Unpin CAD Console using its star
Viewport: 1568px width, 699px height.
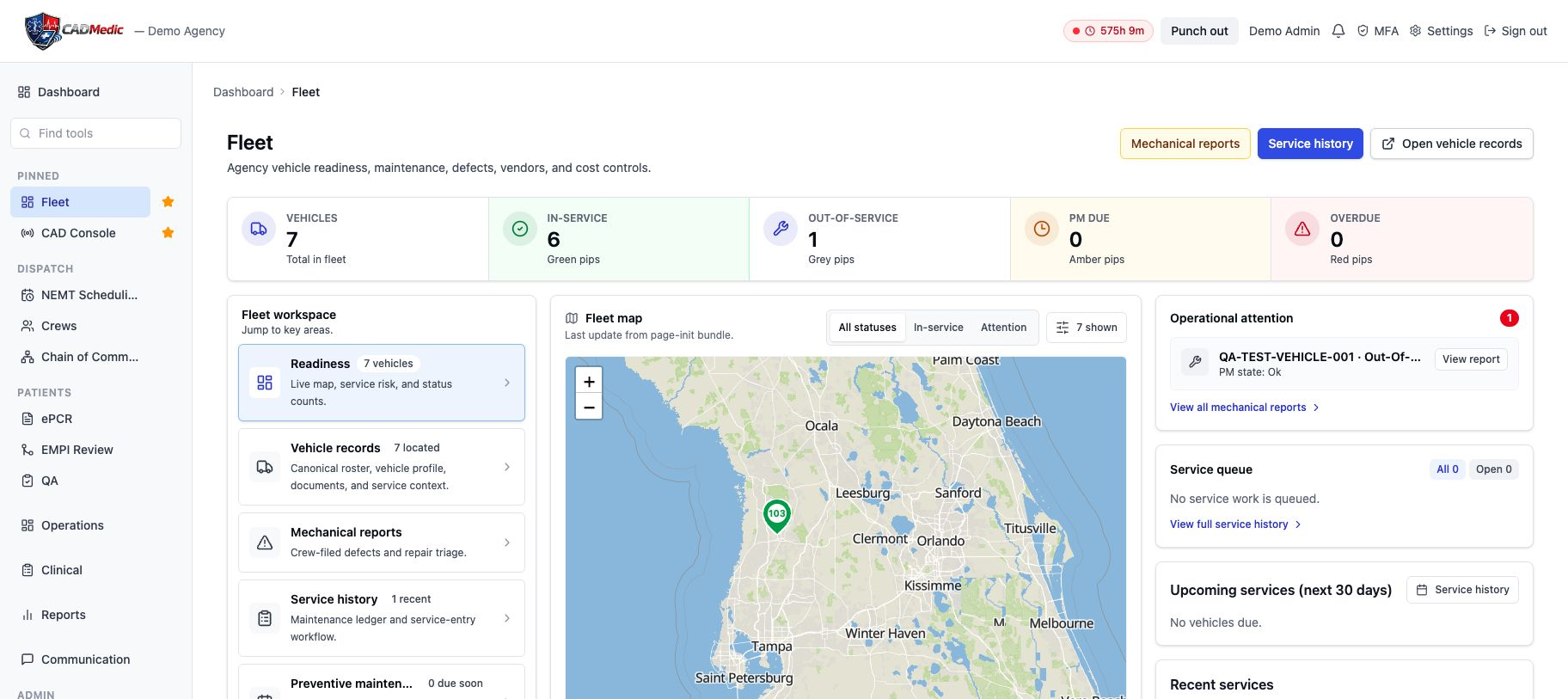168,233
